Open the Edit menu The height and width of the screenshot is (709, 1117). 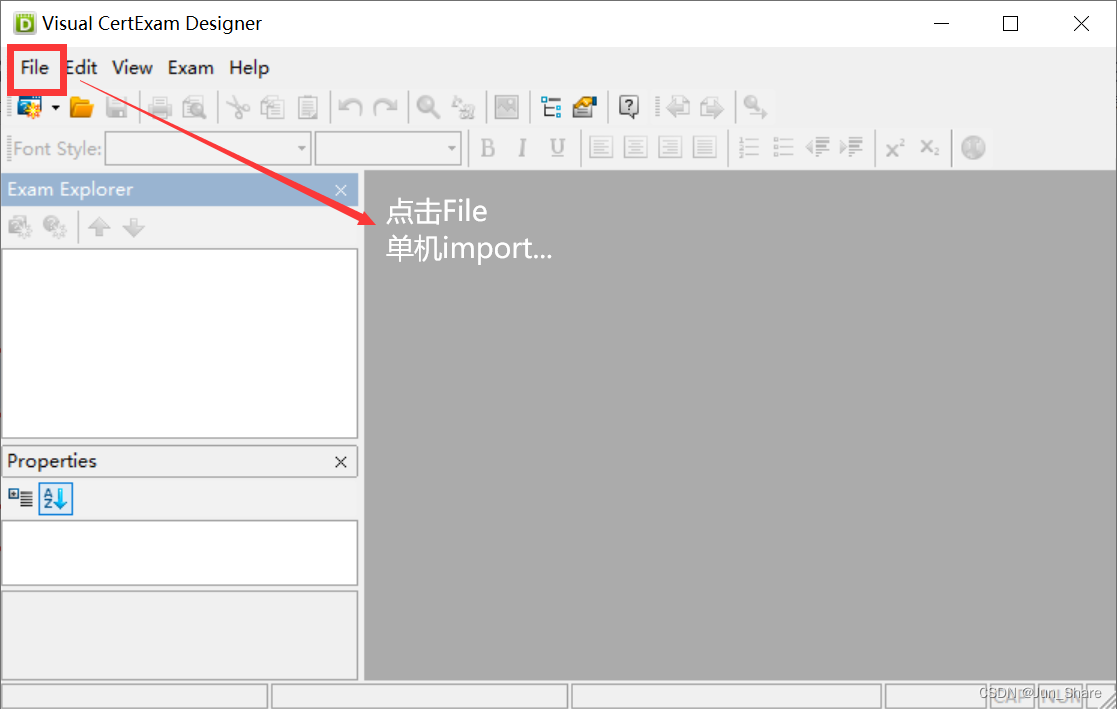click(81, 68)
